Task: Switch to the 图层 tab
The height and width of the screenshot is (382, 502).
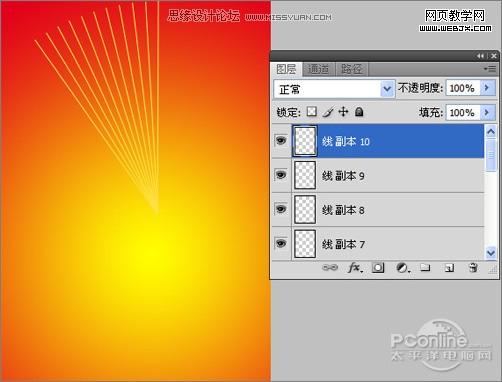Action: click(286, 69)
